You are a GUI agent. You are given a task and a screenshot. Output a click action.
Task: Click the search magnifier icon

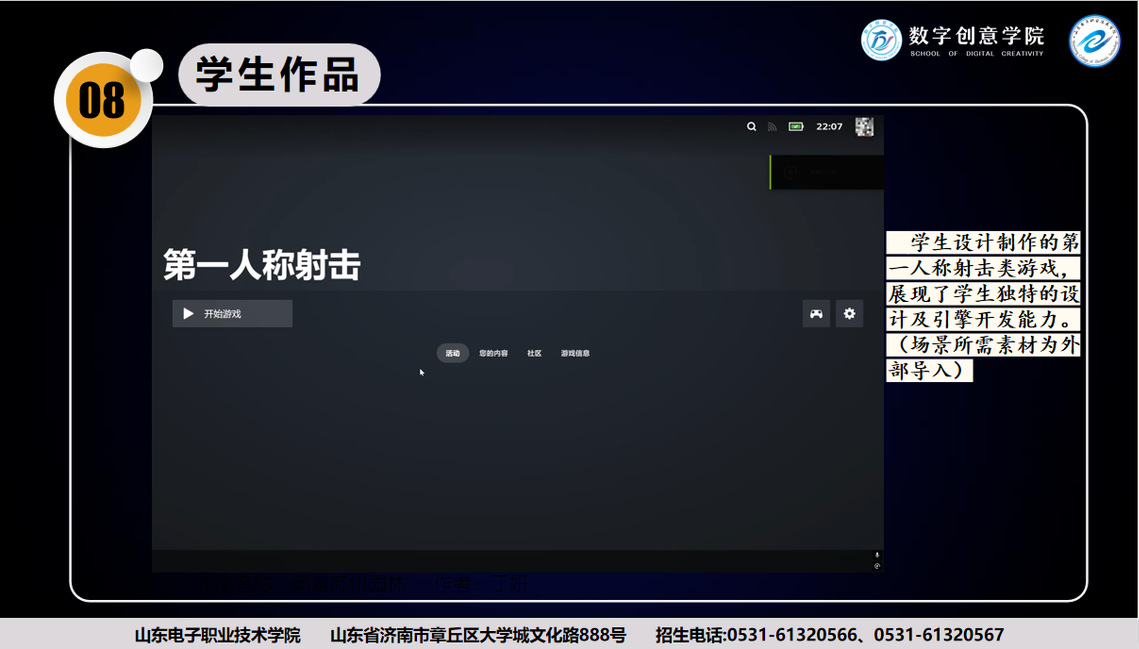click(751, 127)
